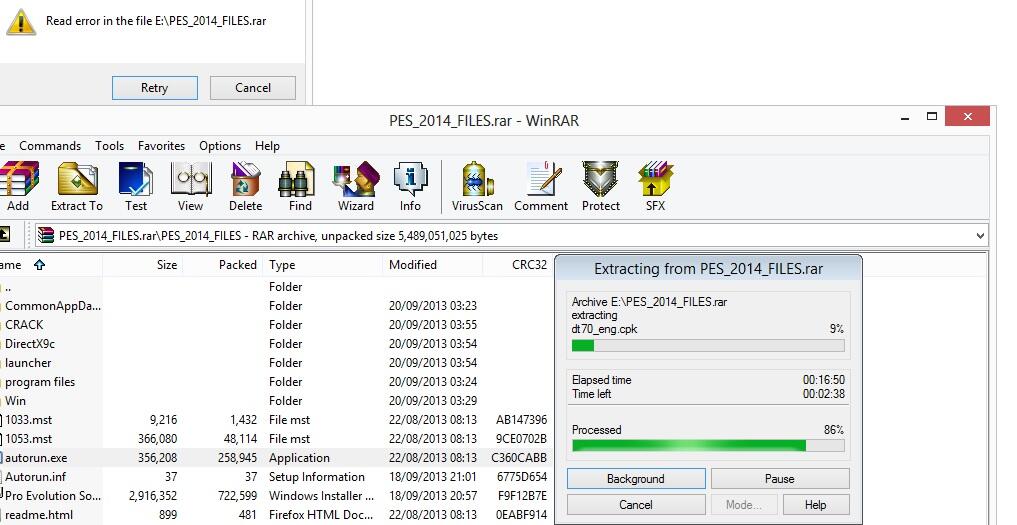Select the '..' parent folder row
The image size is (1017, 525).
276,287
